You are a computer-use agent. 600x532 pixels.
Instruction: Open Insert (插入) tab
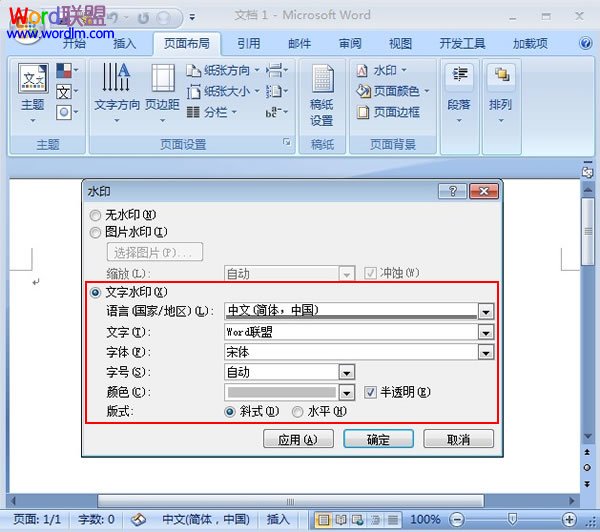point(124,43)
